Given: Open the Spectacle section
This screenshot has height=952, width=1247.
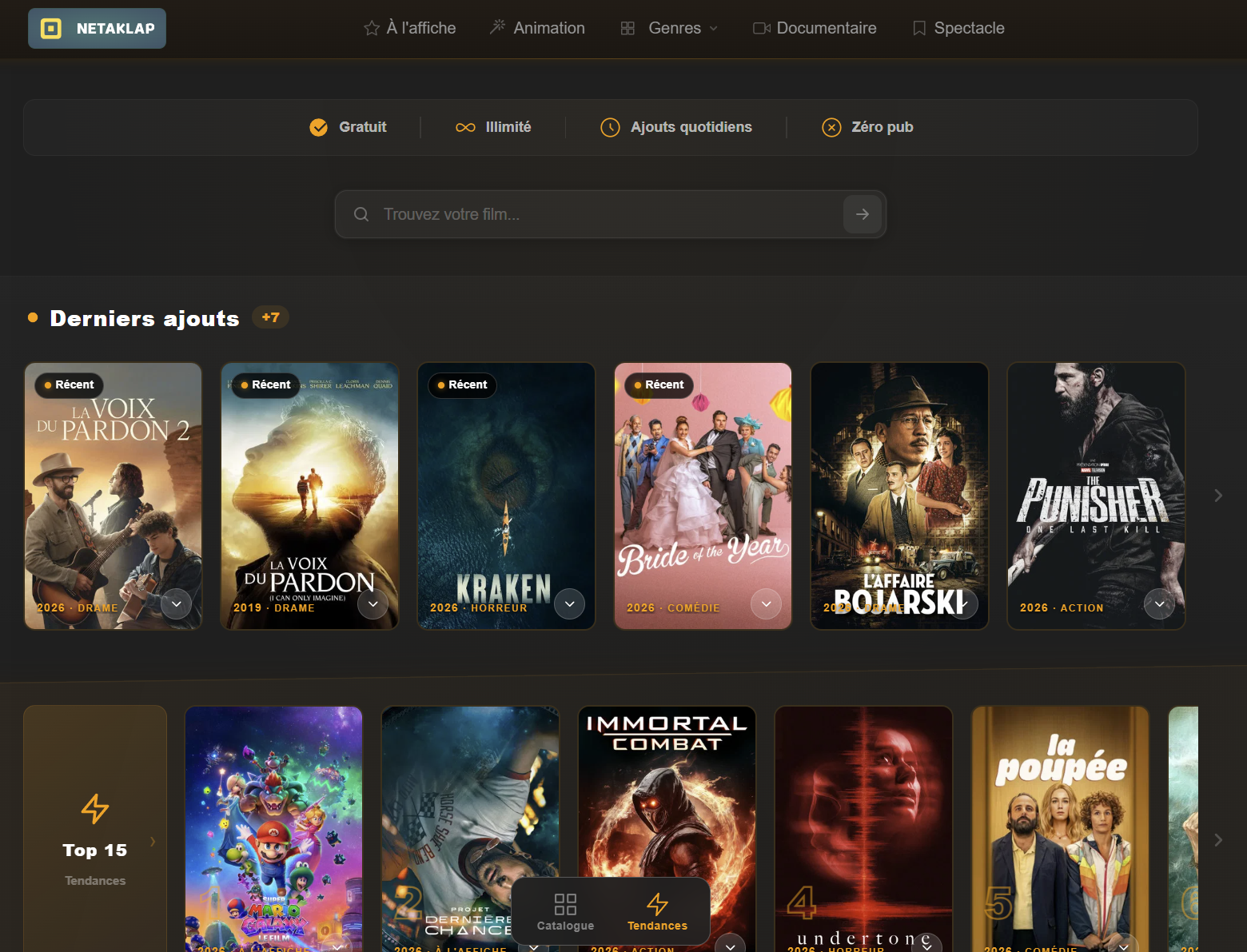Looking at the screenshot, I should pos(958,28).
